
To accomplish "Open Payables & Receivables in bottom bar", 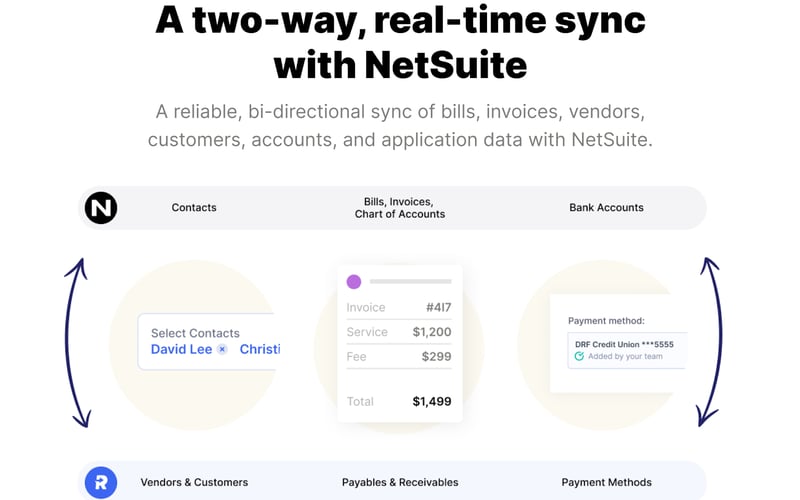I will [400, 482].
